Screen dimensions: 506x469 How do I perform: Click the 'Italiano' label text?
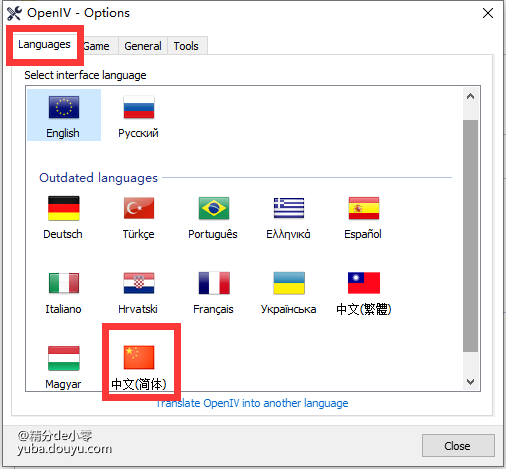click(x=63, y=309)
